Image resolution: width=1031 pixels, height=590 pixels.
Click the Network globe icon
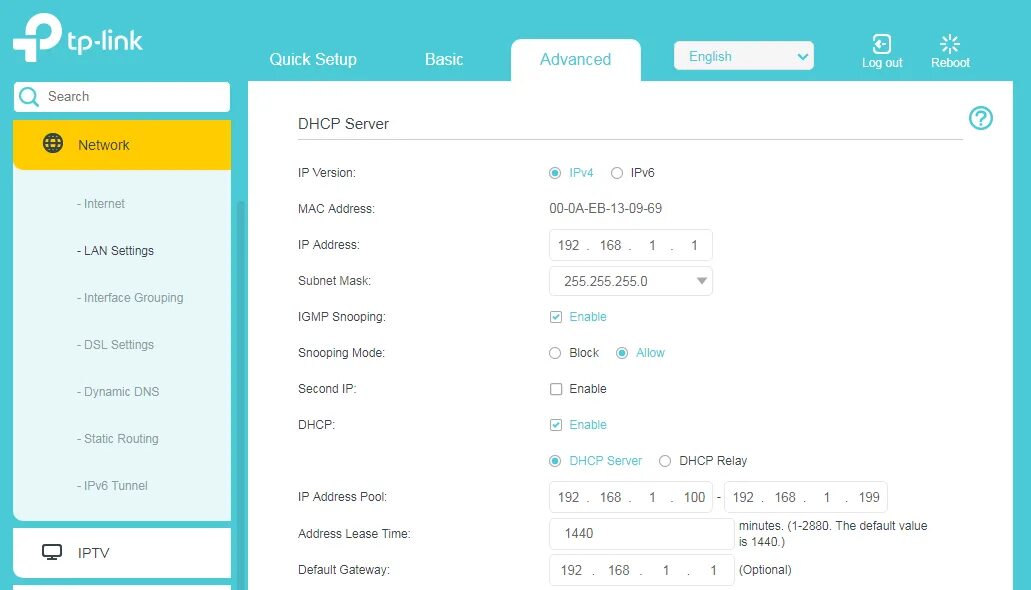[53, 143]
